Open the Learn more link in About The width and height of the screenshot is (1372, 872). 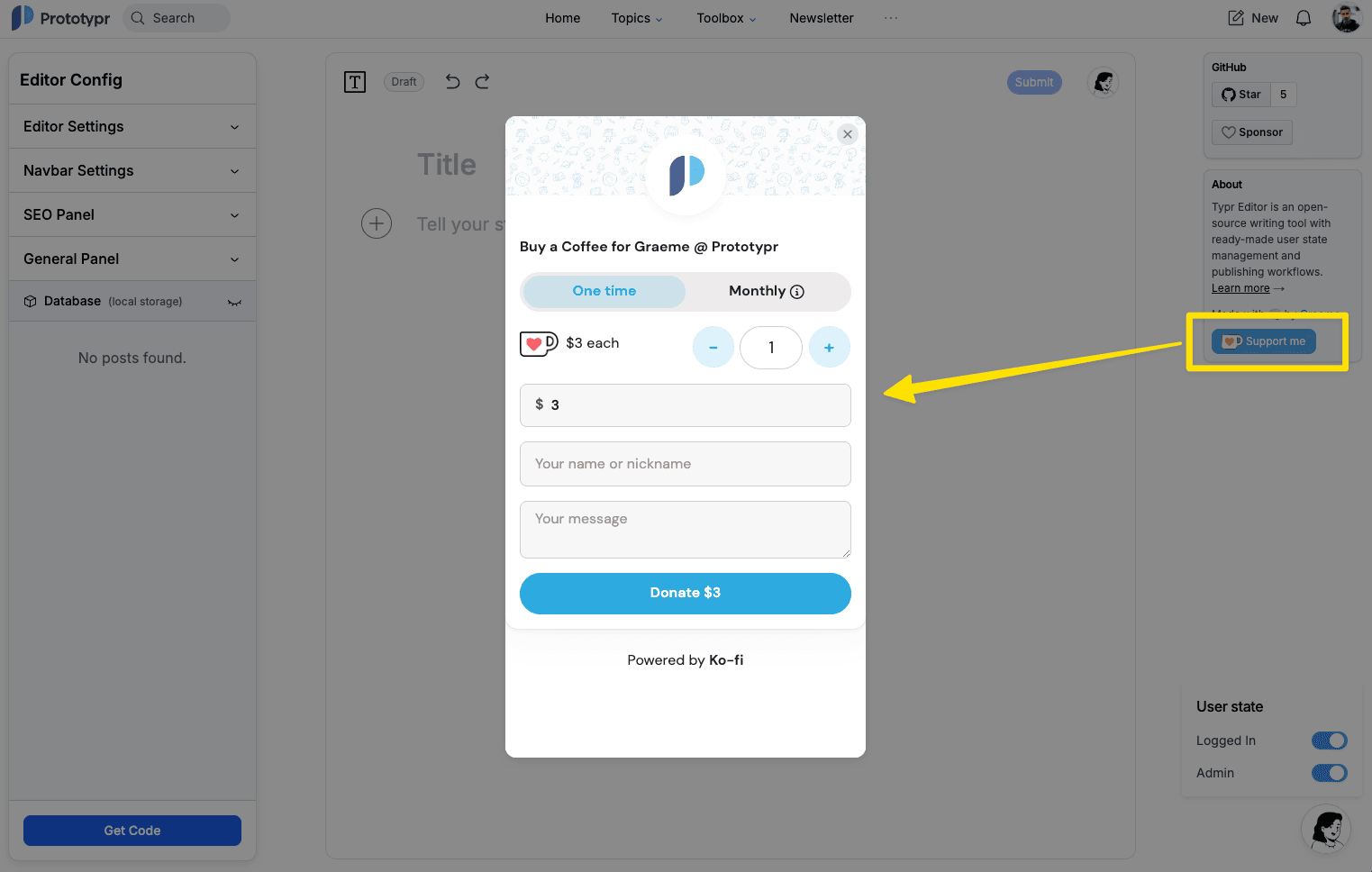click(1240, 288)
